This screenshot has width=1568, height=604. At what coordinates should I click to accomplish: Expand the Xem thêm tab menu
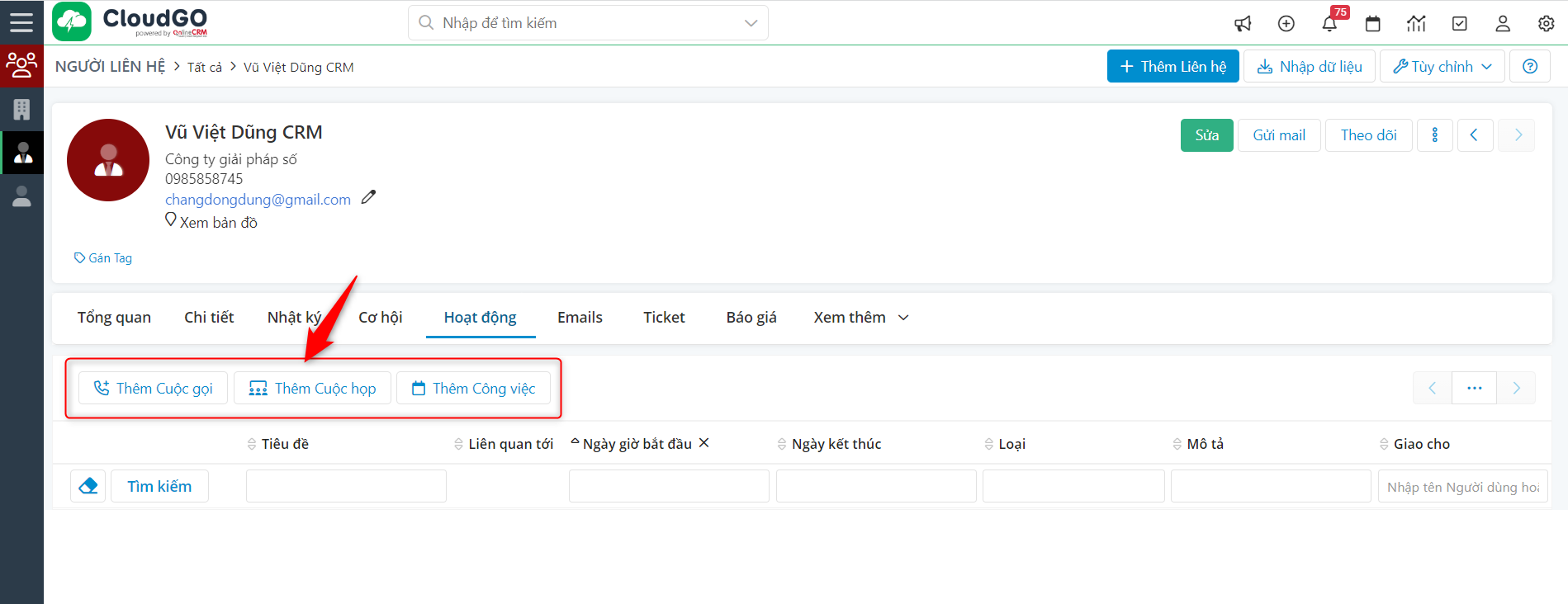[860, 318]
